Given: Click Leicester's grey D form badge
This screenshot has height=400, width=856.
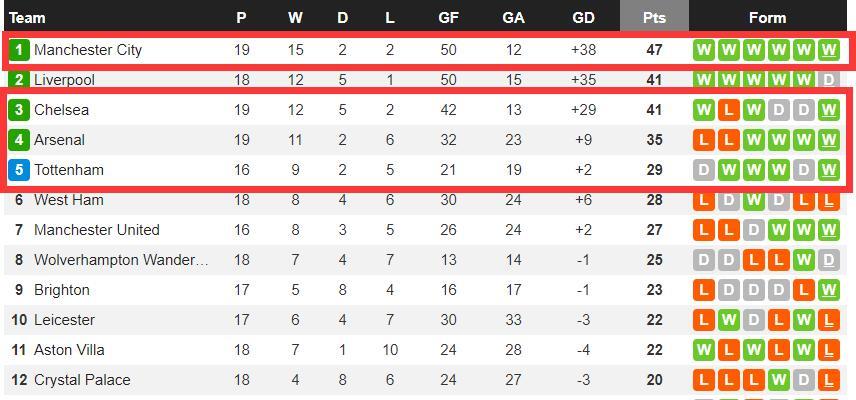Looking at the screenshot, I should coord(753,320).
